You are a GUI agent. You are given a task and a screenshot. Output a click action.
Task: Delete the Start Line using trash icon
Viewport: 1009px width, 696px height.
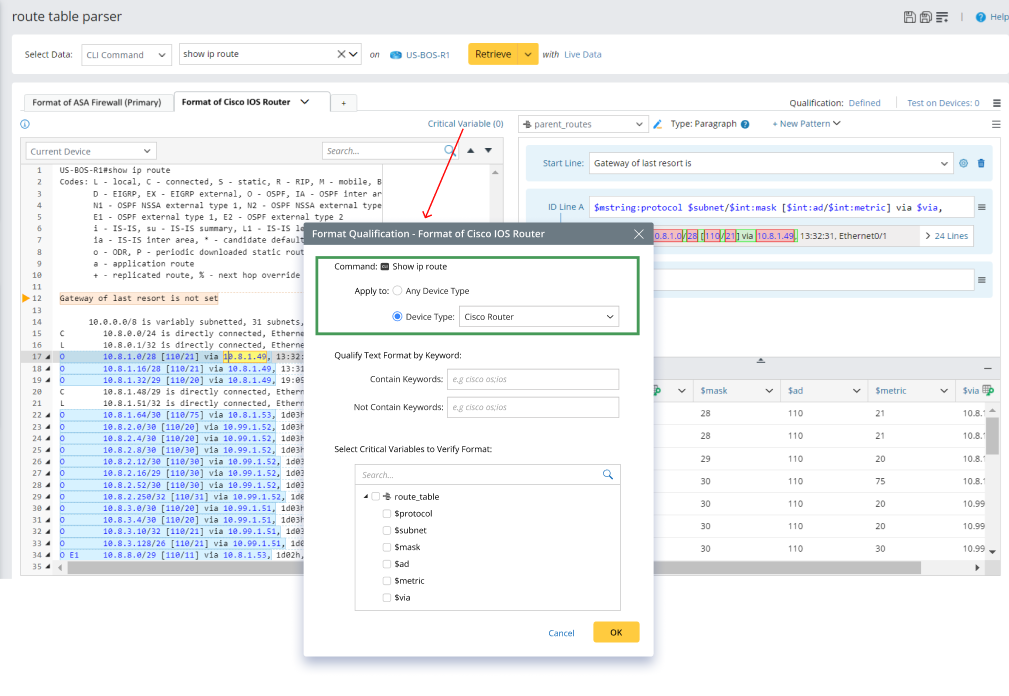[x=980, y=163]
